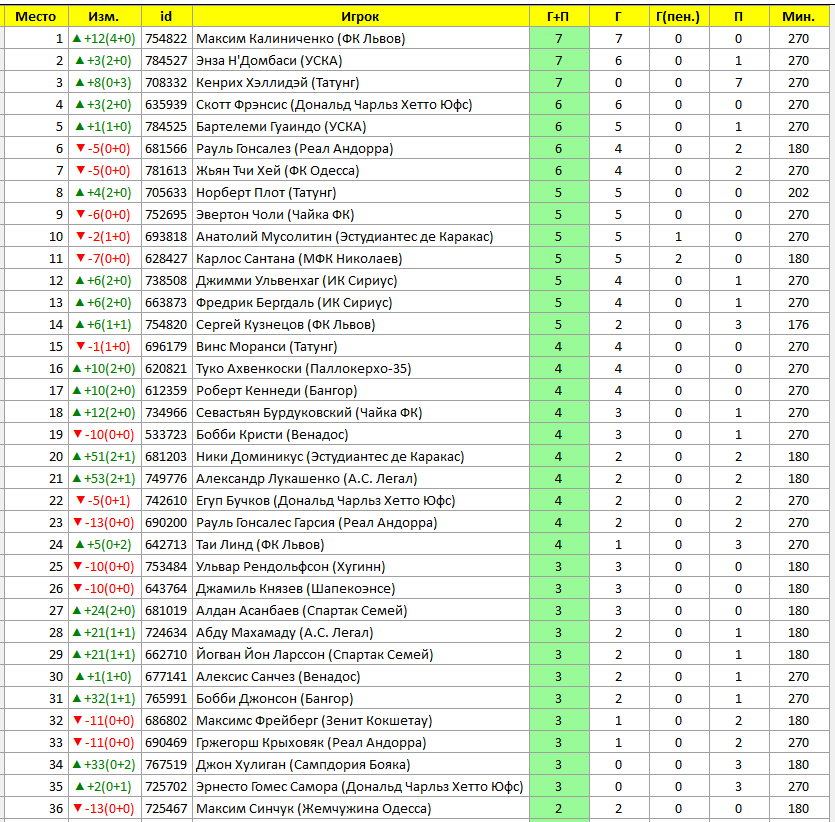Image resolution: width=835 pixels, height=822 pixels.
Task: Click the 'Г(пен.)' column header
Action: [x=678, y=17]
